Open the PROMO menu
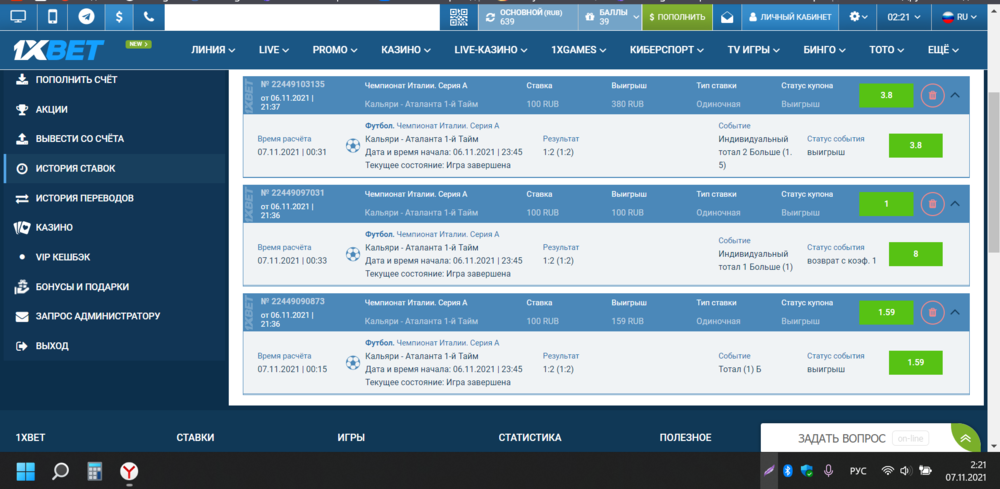 [334, 50]
